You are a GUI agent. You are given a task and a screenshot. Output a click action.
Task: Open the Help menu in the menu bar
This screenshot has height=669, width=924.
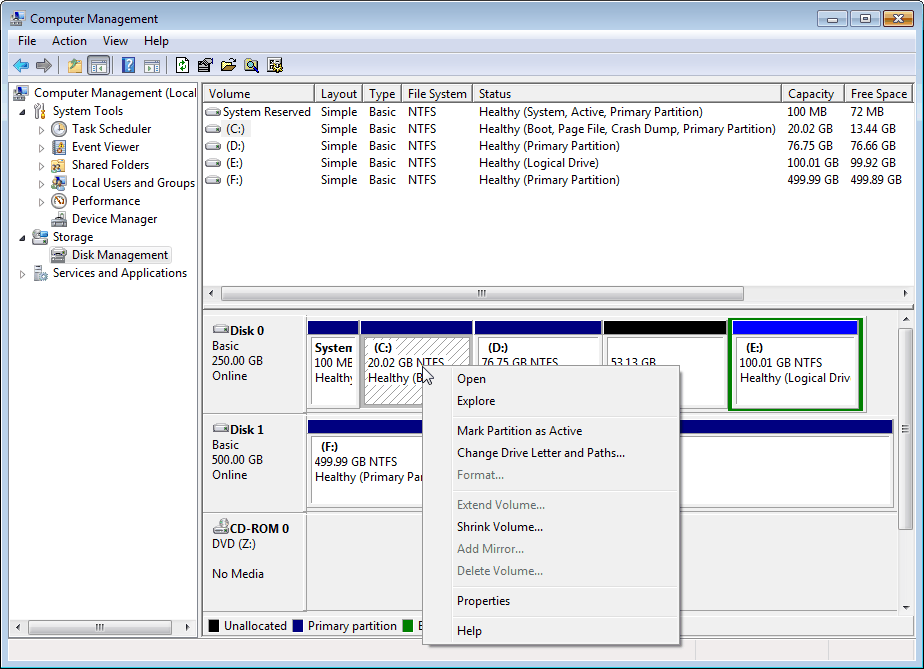click(156, 41)
